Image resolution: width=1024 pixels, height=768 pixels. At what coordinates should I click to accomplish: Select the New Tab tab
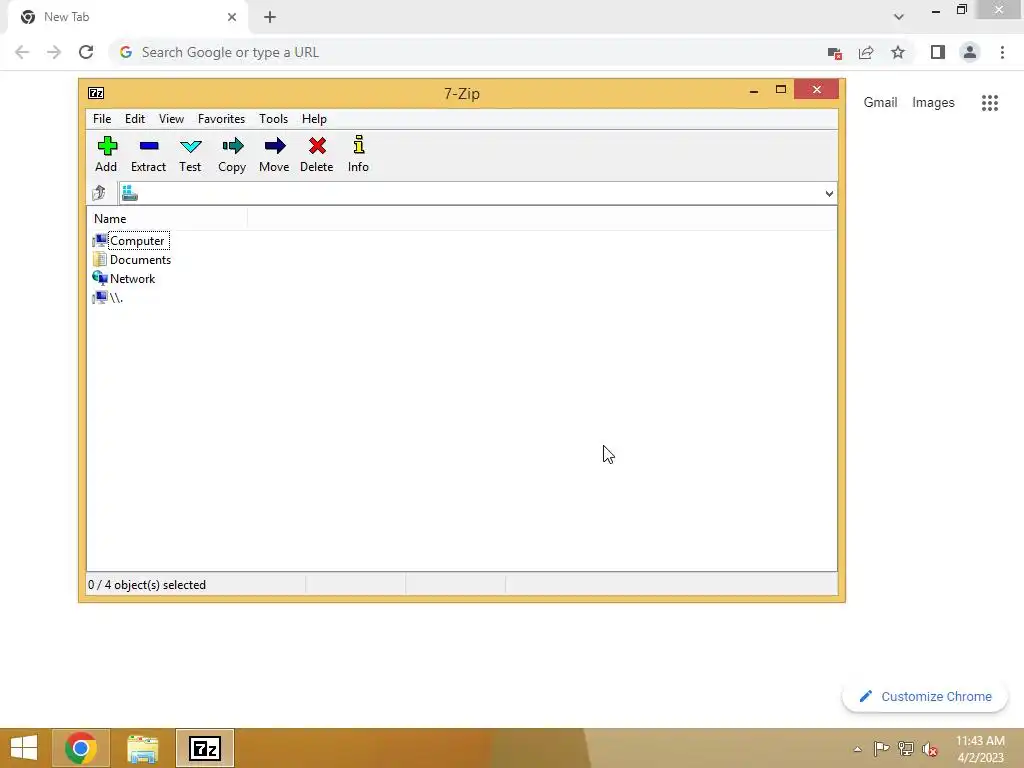(127, 17)
